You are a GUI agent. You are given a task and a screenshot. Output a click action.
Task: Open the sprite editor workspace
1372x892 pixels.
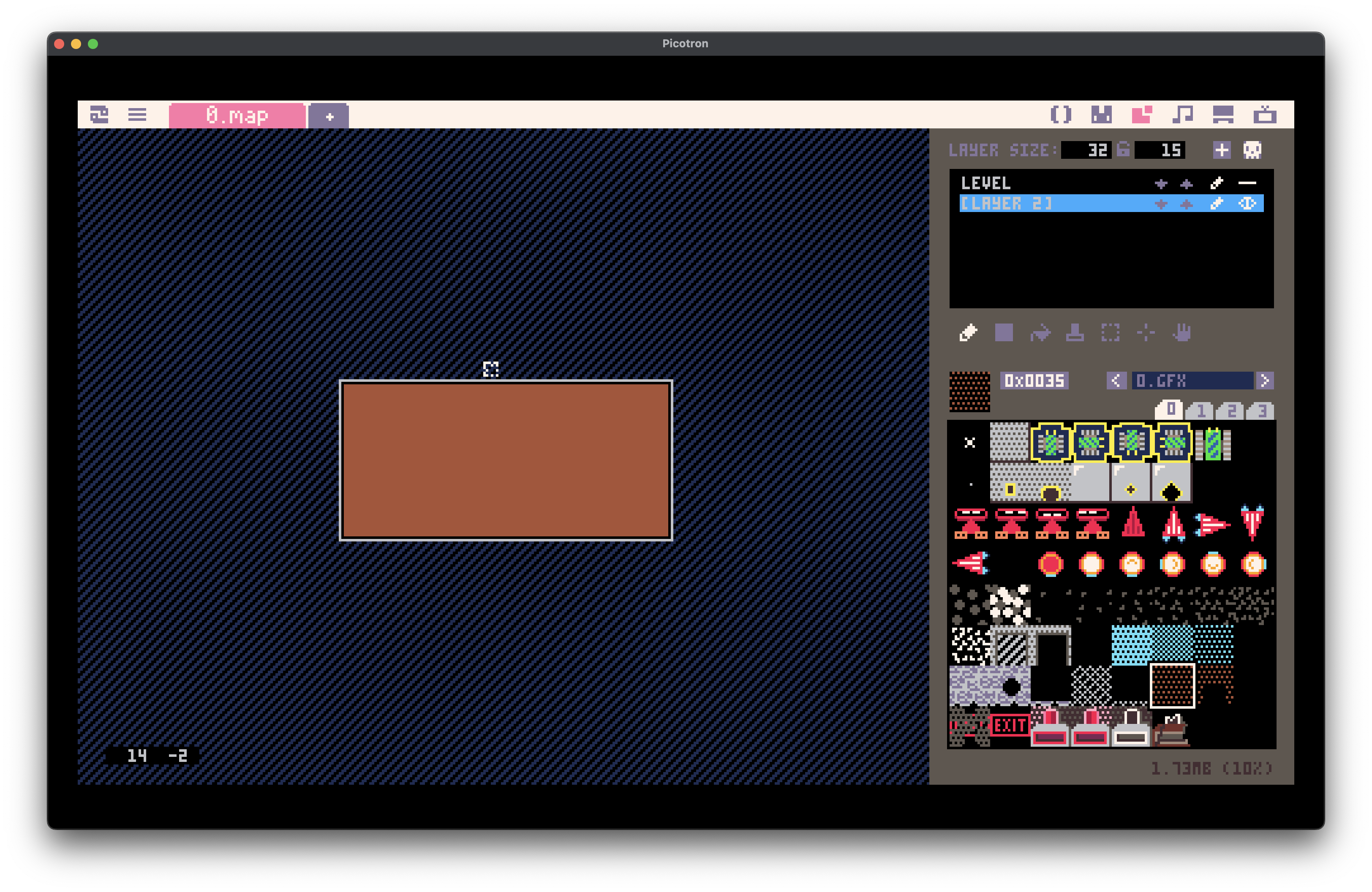click(1101, 115)
